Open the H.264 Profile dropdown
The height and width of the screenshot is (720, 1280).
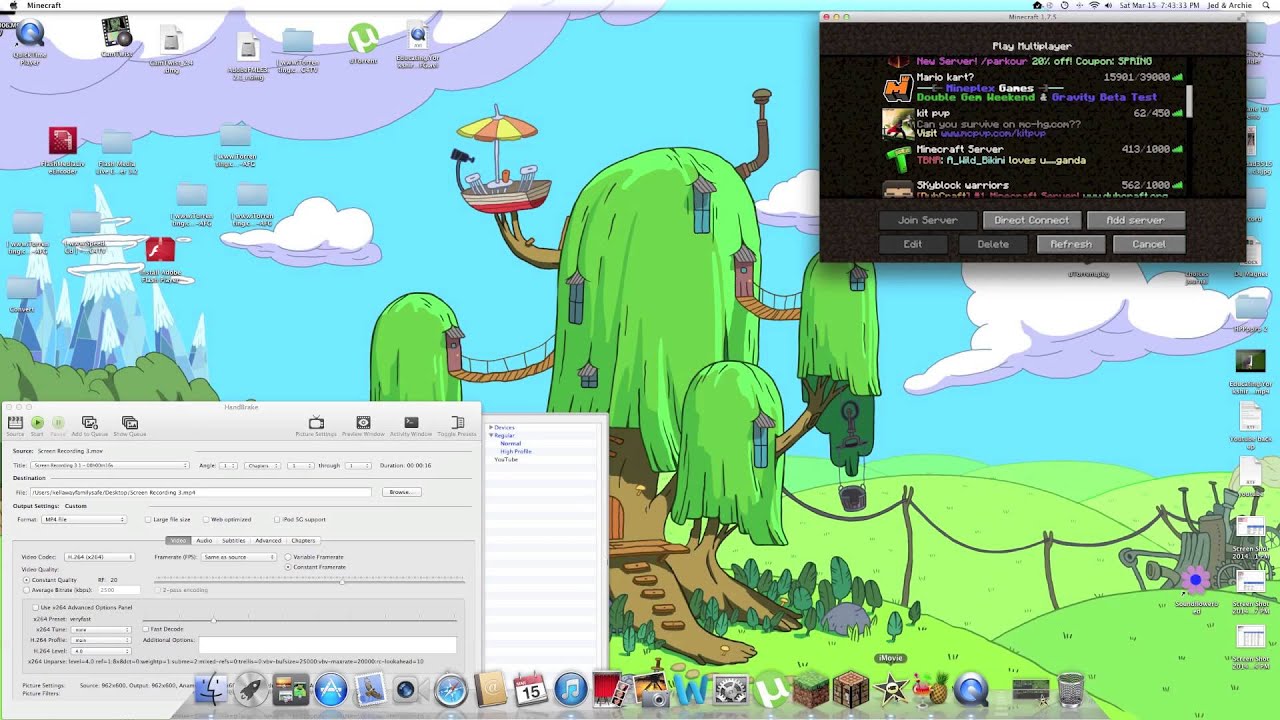click(x=101, y=640)
